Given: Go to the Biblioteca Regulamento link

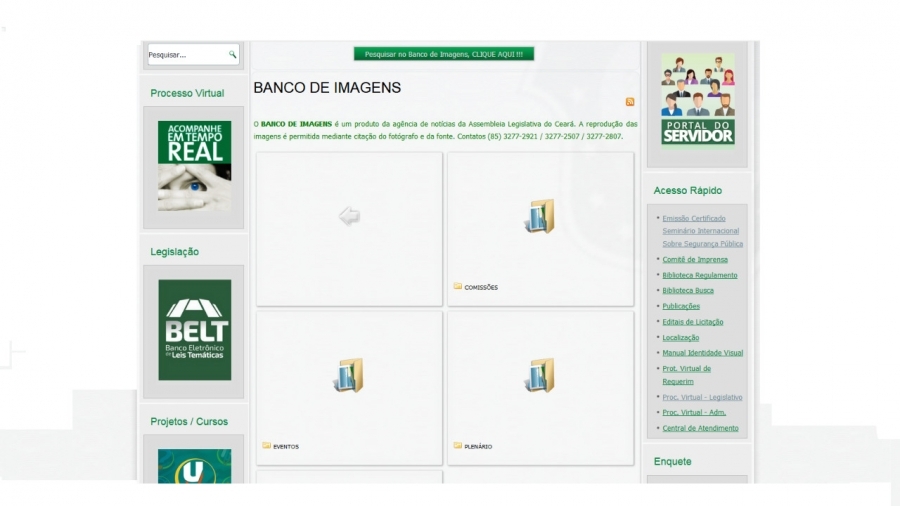Looking at the screenshot, I should [699, 275].
